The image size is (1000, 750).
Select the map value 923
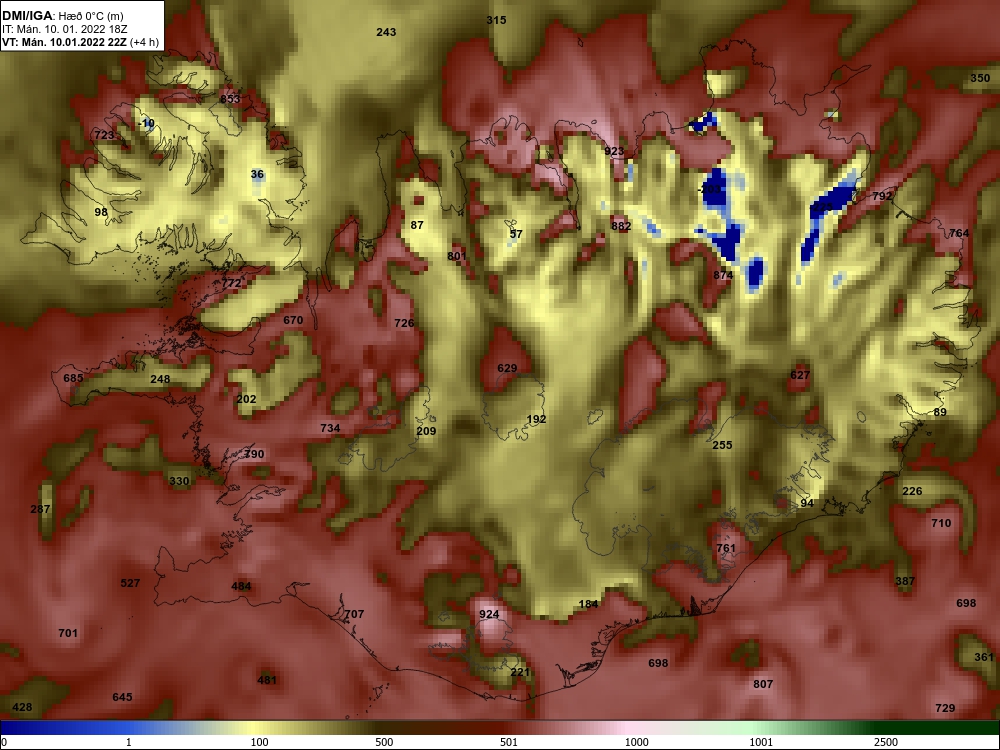click(x=614, y=151)
